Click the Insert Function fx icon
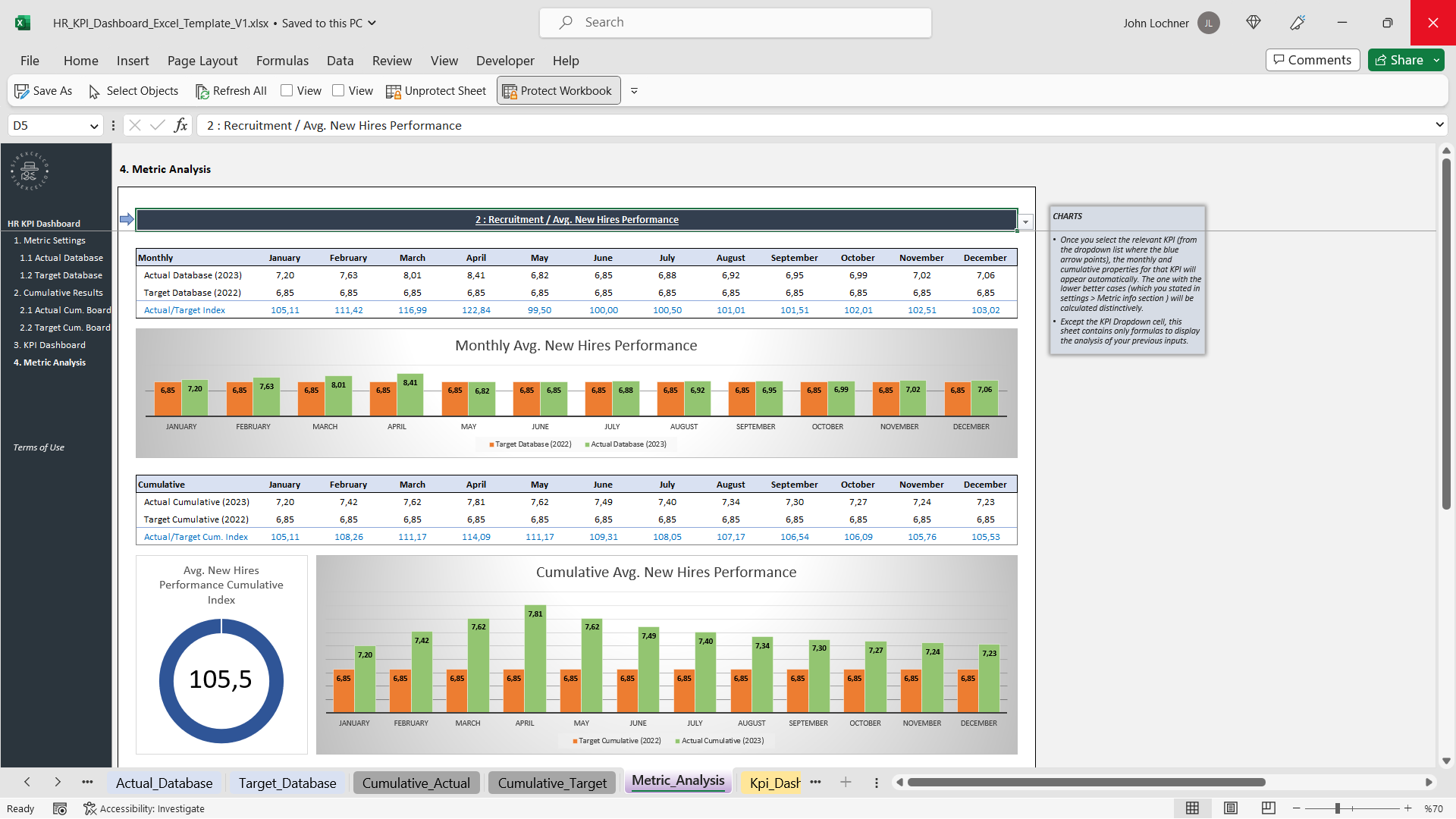Image resolution: width=1456 pixels, height=819 pixels. pyautogui.click(x=180, y=125)
